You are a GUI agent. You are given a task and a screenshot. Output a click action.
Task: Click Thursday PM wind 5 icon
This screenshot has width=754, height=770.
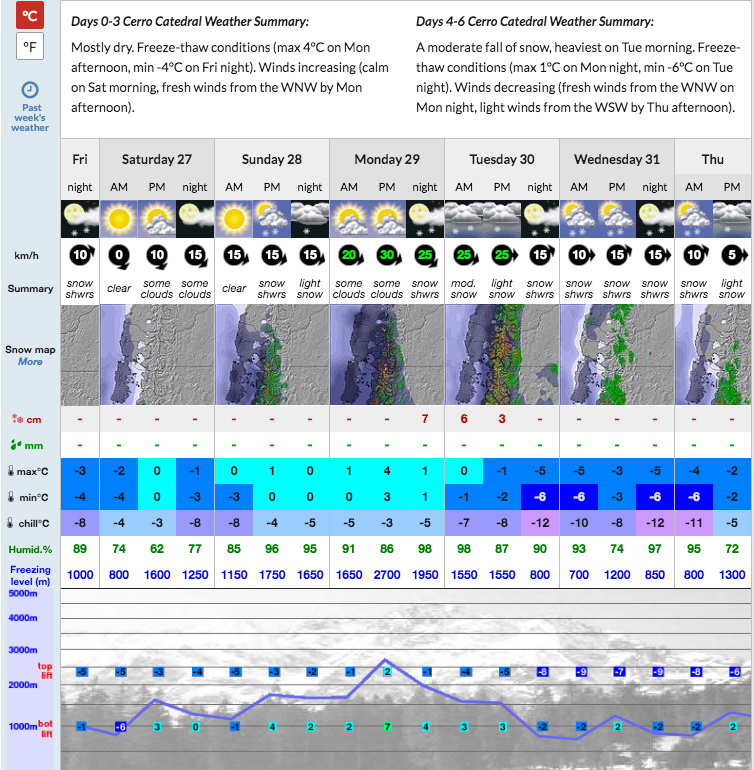coord(733,255)
